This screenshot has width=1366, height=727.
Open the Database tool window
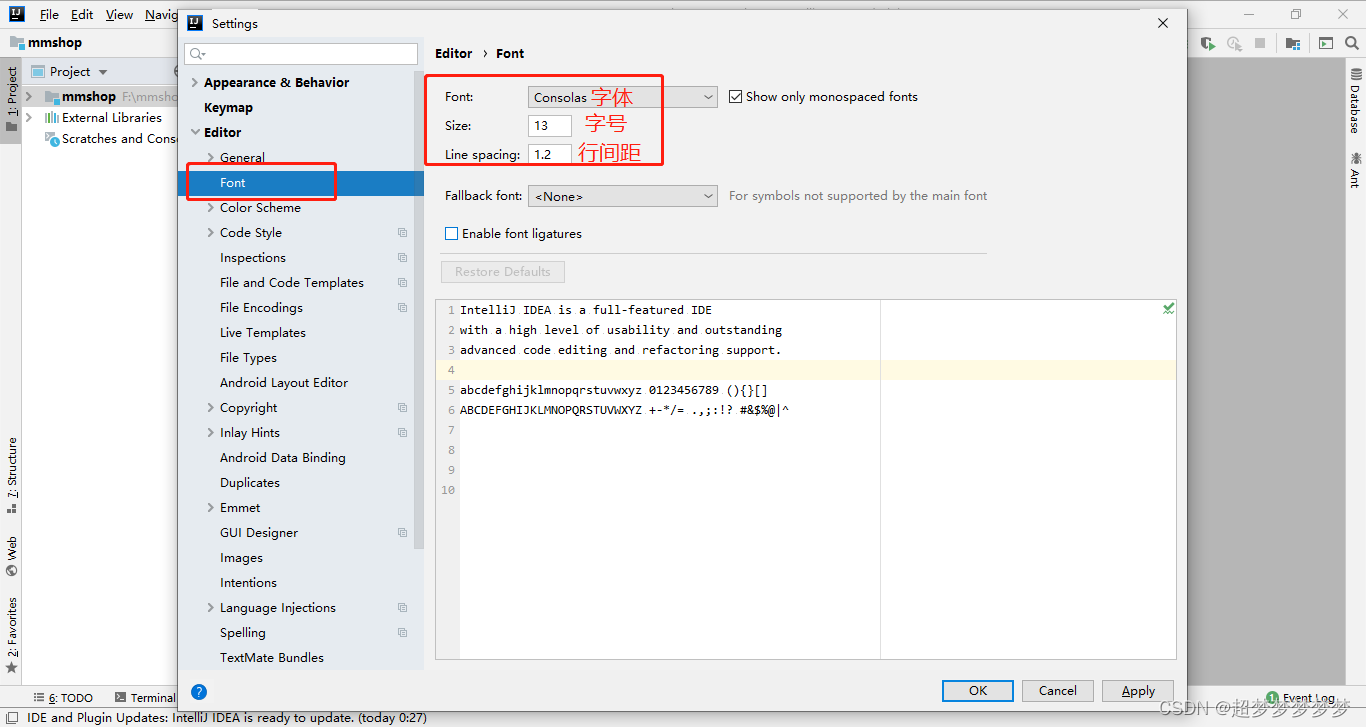point(1355,101)
